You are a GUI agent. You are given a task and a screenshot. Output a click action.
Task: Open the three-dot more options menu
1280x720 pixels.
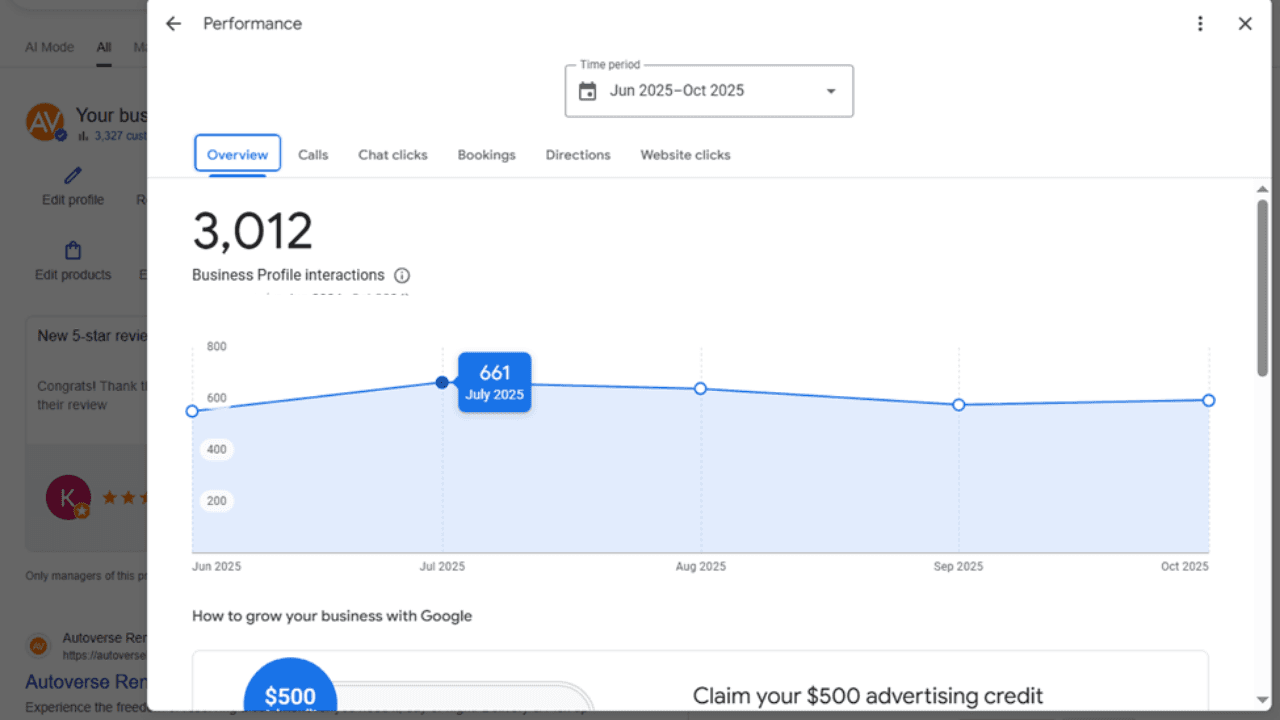point(1200,23)
